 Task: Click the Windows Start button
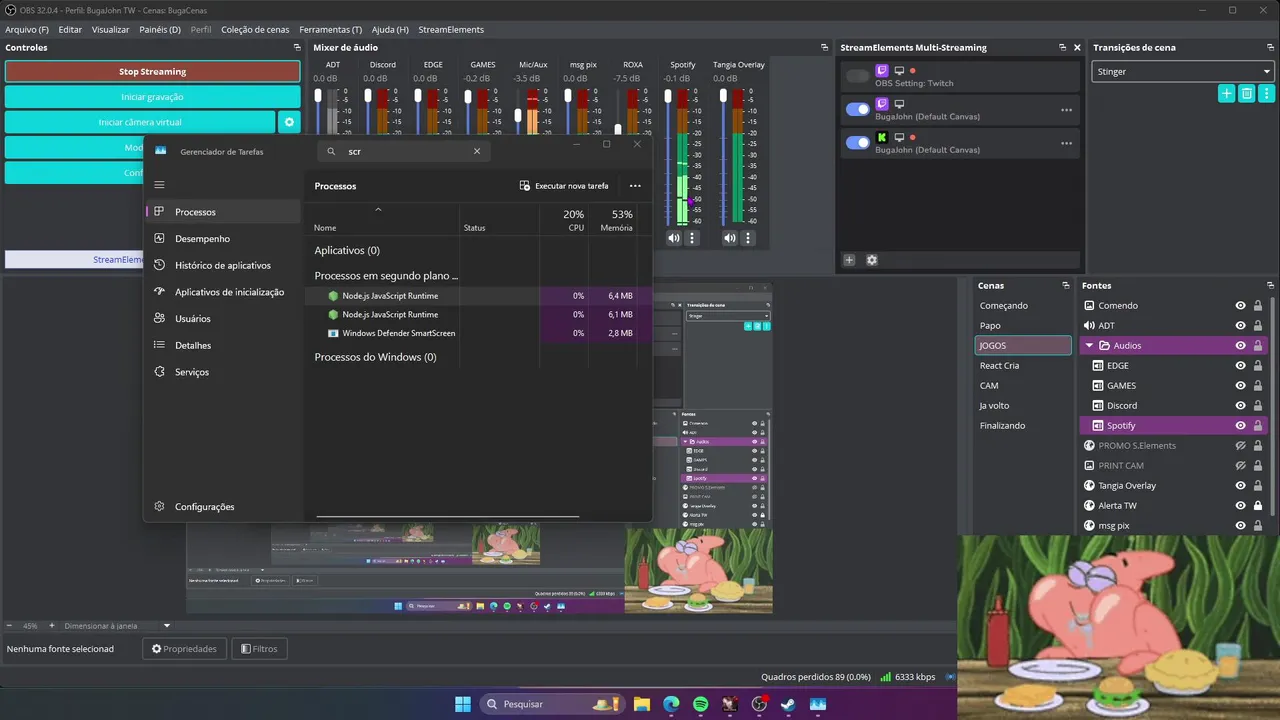coord(463,704)
